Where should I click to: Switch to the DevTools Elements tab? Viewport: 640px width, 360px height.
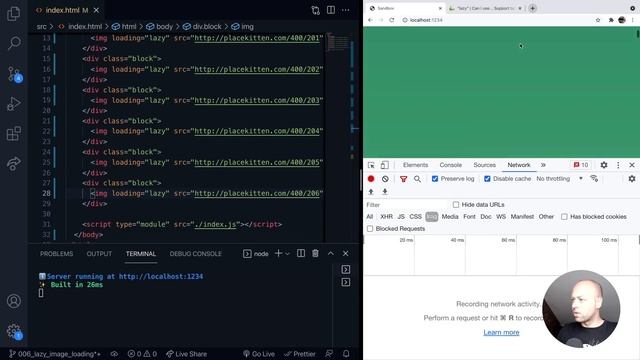tap(416, 165)
